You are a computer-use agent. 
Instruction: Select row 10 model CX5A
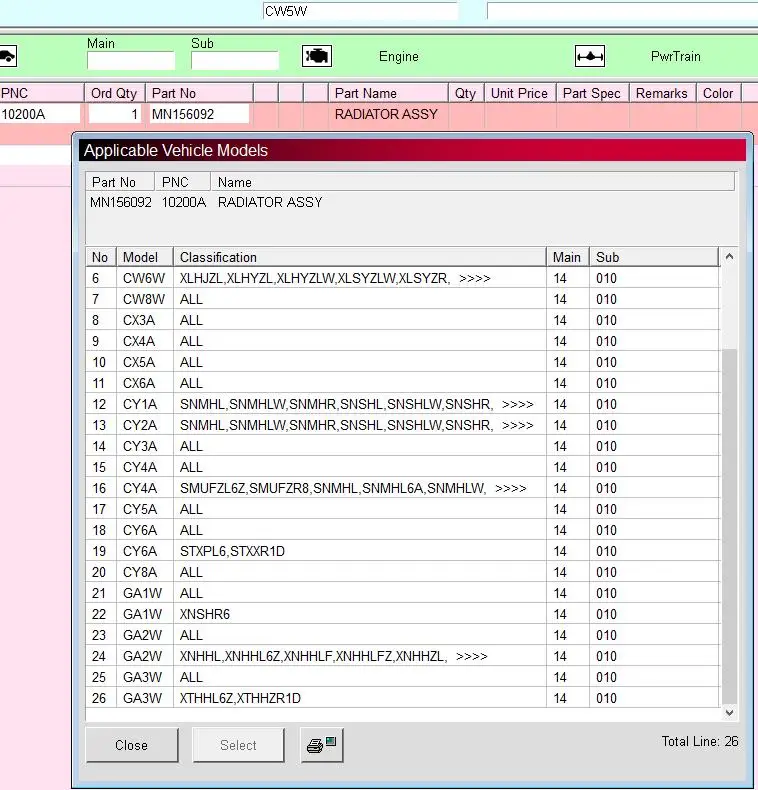402,362
